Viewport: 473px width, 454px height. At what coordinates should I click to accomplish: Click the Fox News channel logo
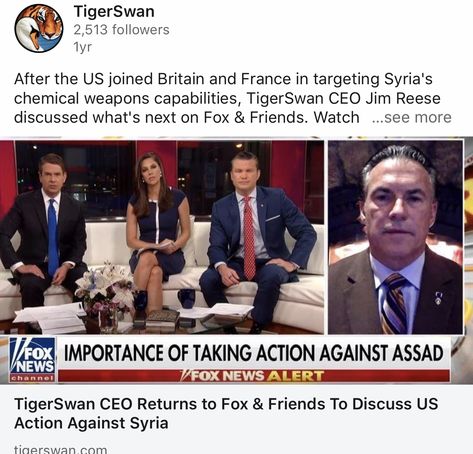(32, 360)
